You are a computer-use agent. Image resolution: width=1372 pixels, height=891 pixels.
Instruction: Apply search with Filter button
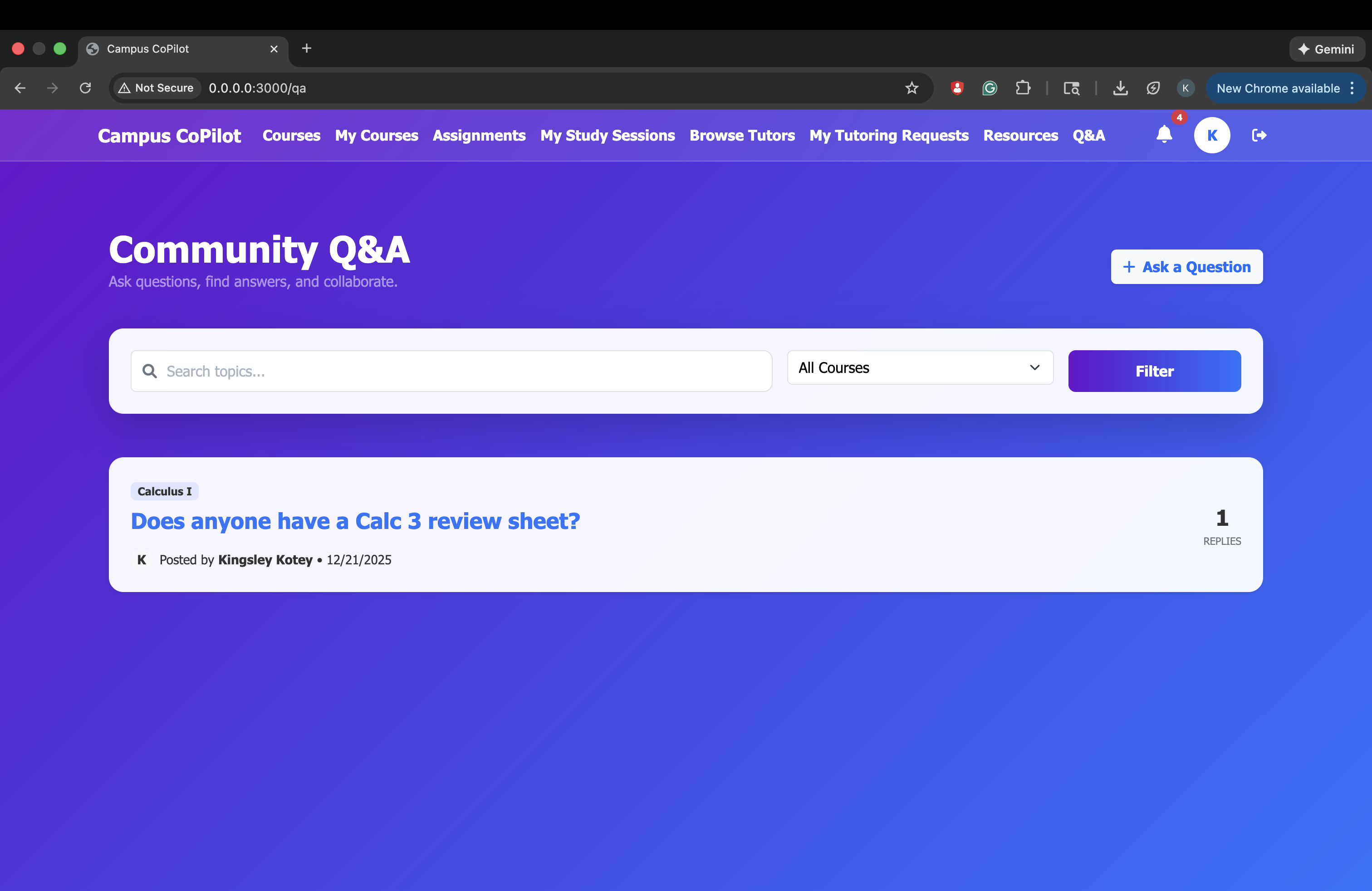[x=1154, y=371]
